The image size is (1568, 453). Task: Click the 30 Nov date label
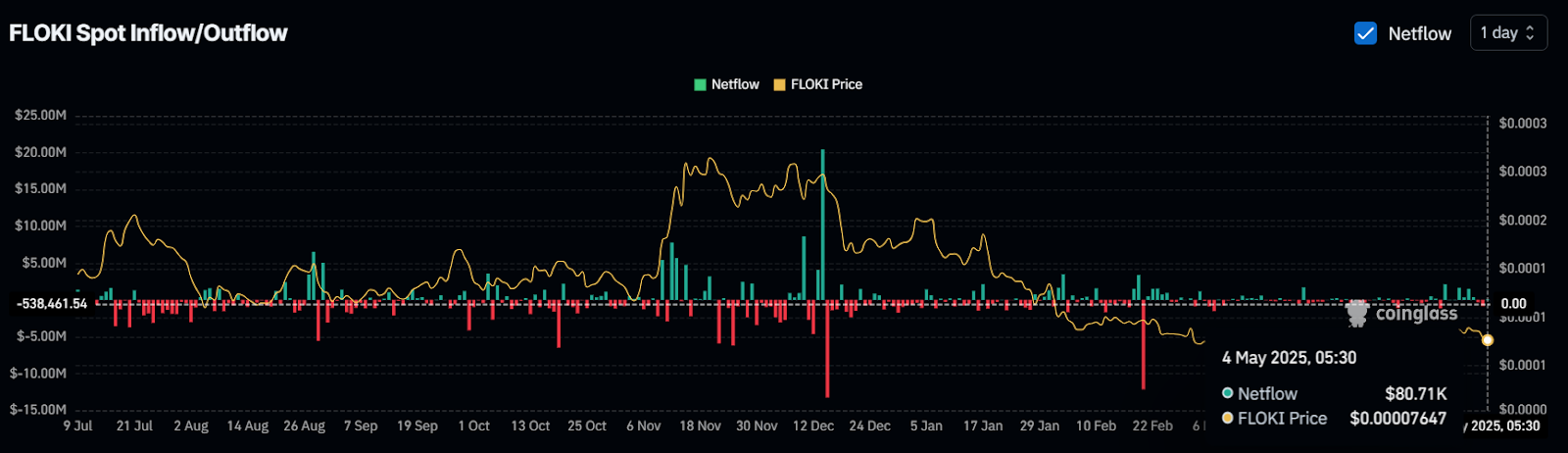[x=757, y=426]
